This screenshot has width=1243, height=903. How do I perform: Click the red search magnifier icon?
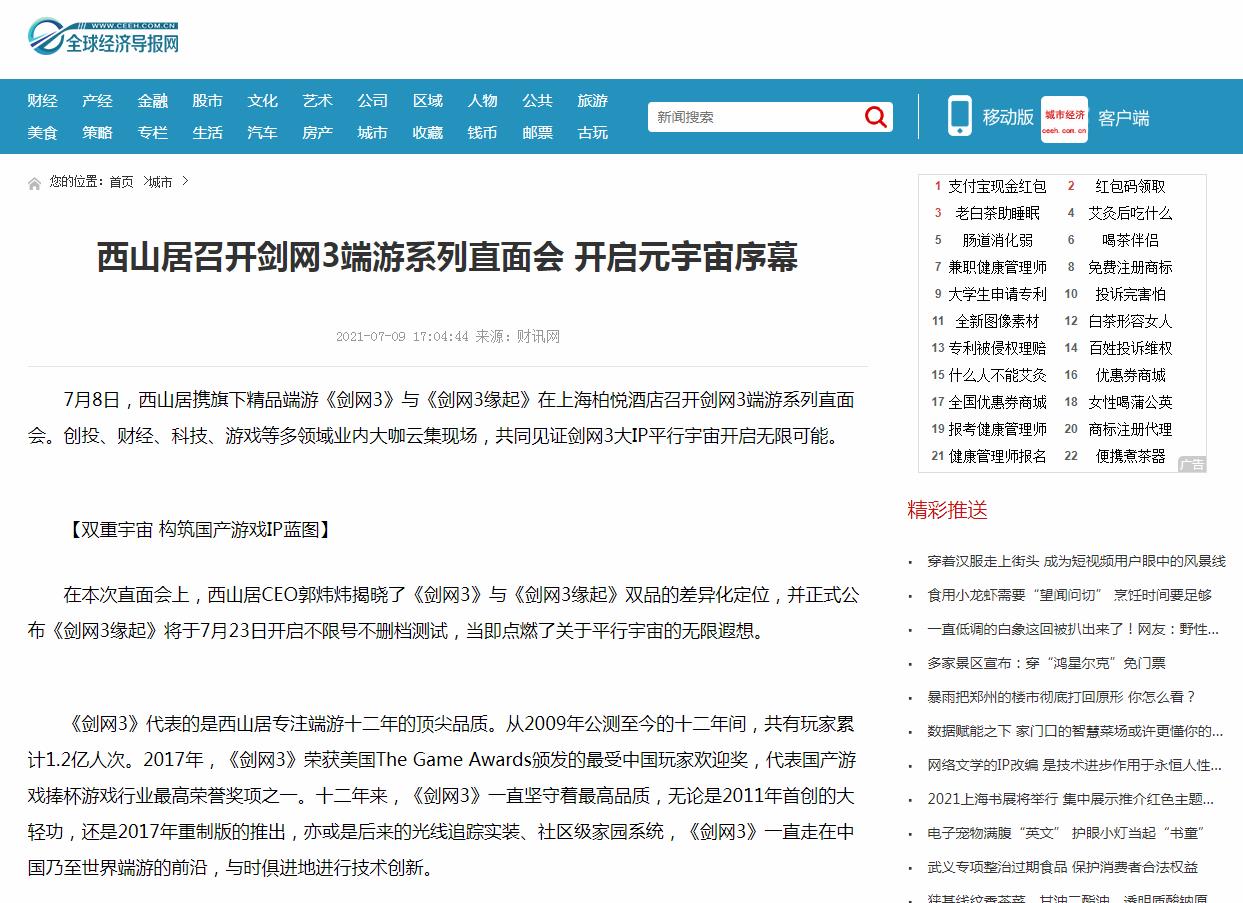[x=876, y=117]
